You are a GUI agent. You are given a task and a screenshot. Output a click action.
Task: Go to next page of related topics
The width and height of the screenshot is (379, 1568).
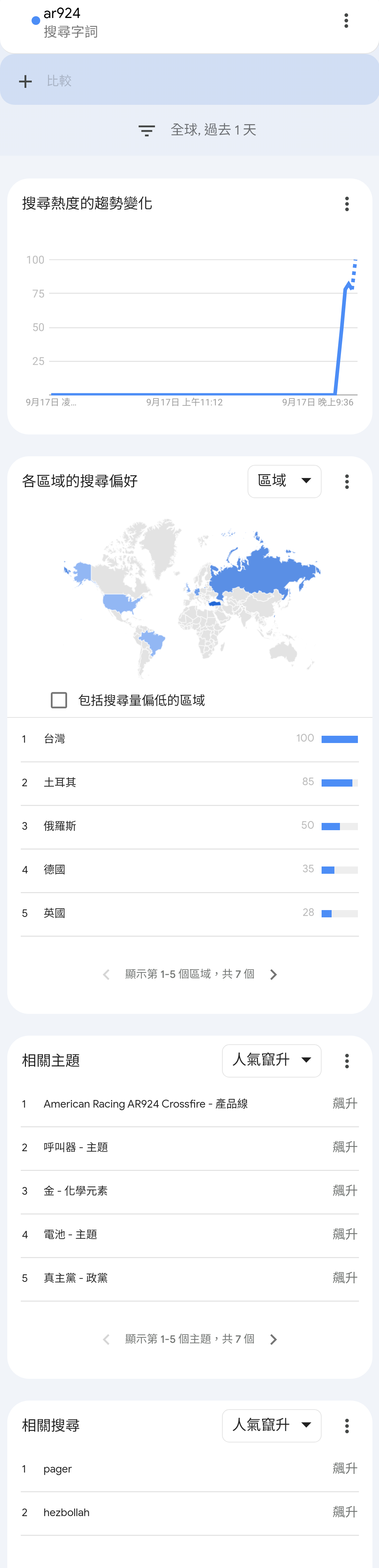pos(273,1339)
